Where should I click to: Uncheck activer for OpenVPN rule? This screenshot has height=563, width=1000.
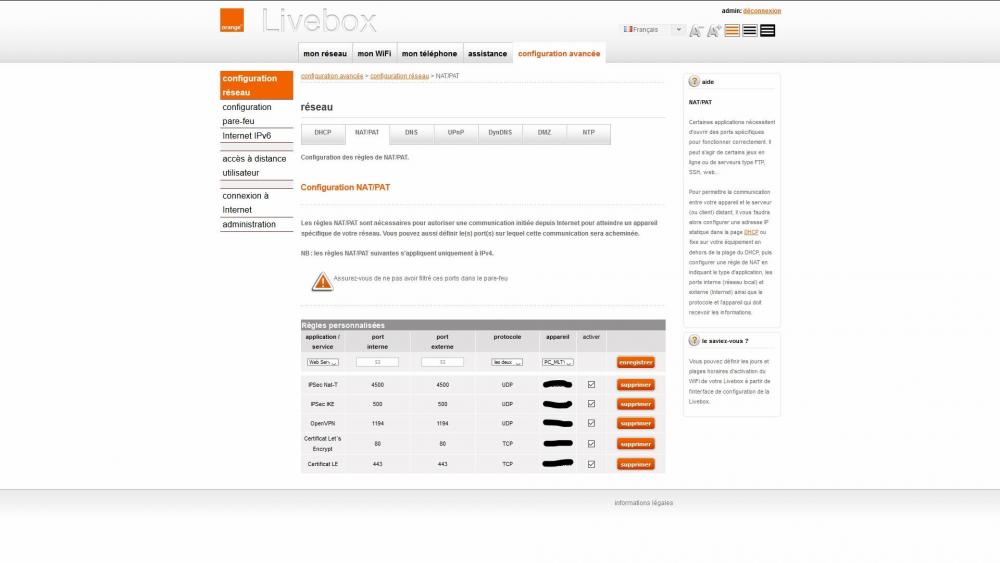pos(591,423)
